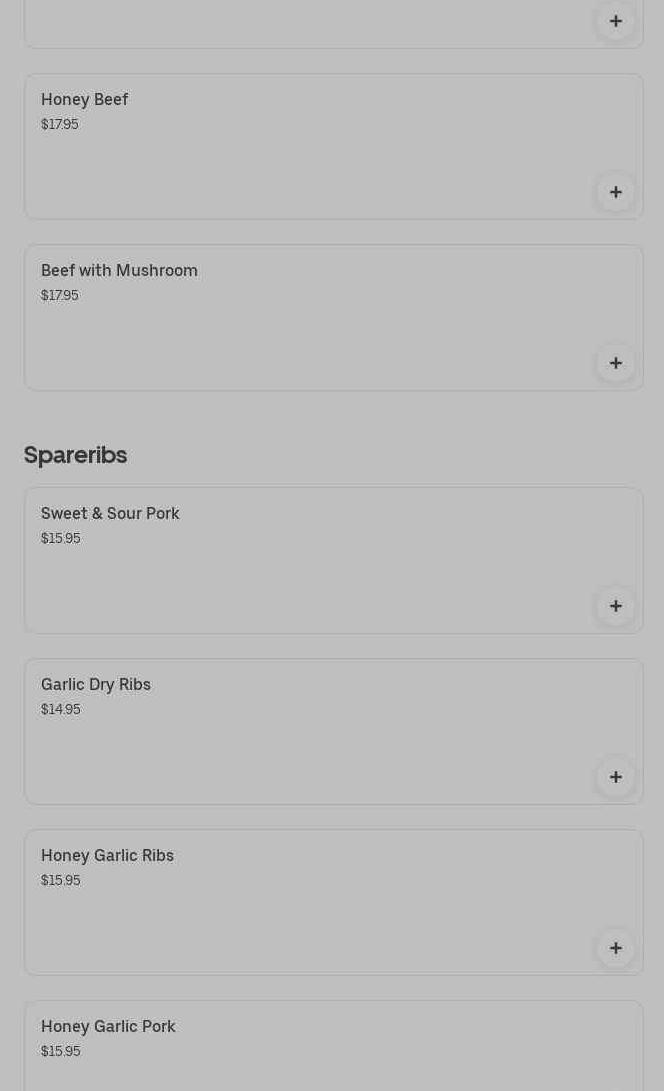Add Beef with Mushroom to cart
Viewport: 664px width, 1091px height.
(x=615, y=363)
